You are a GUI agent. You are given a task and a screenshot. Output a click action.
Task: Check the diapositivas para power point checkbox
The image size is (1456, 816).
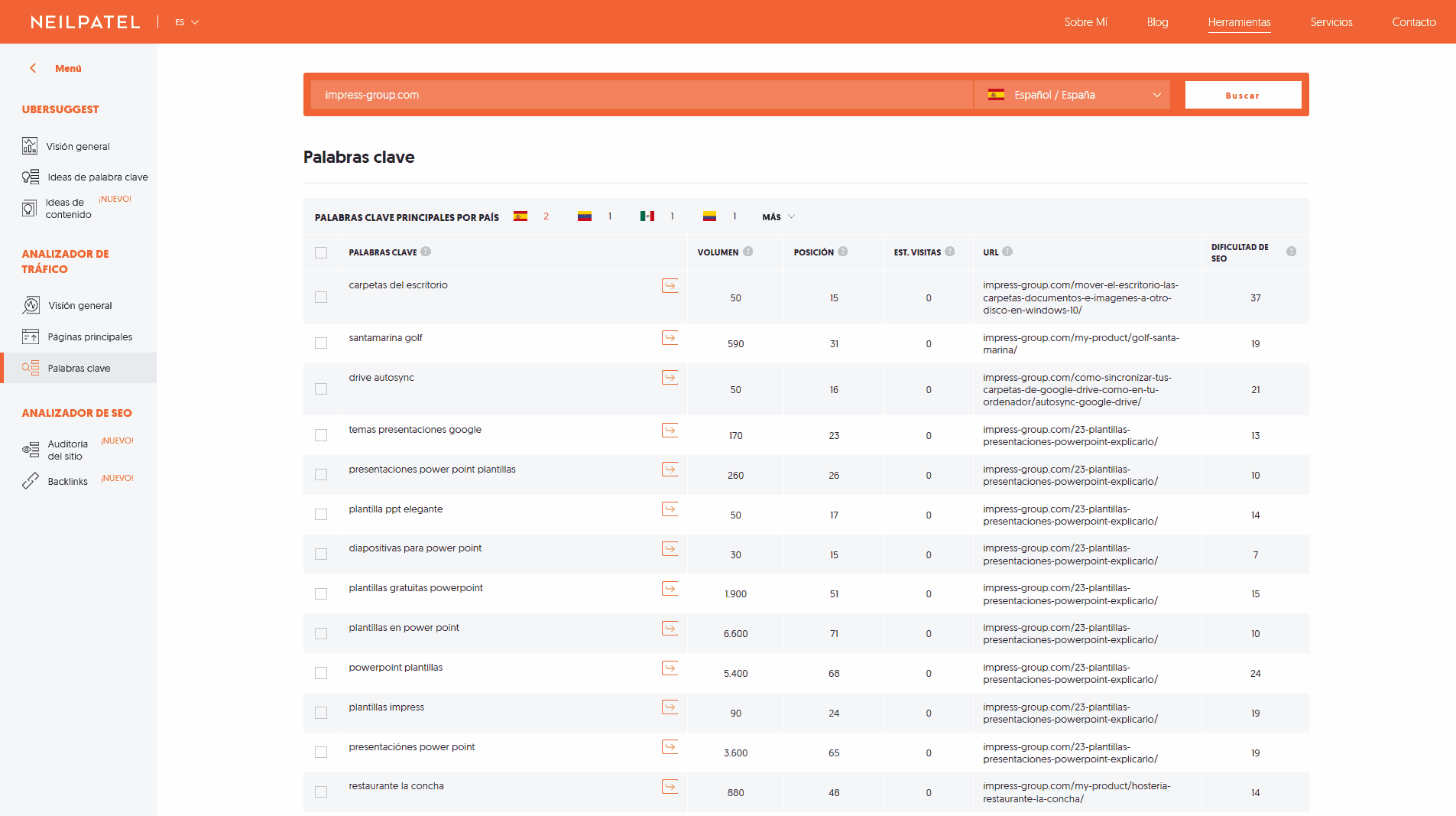coord(321,554)
